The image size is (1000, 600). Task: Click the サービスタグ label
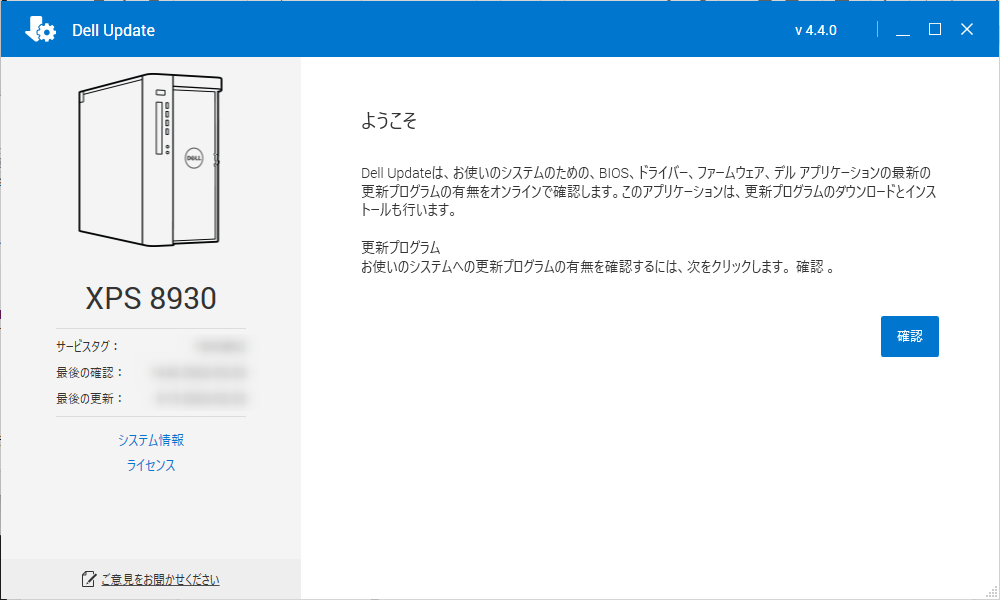point(87,346)
